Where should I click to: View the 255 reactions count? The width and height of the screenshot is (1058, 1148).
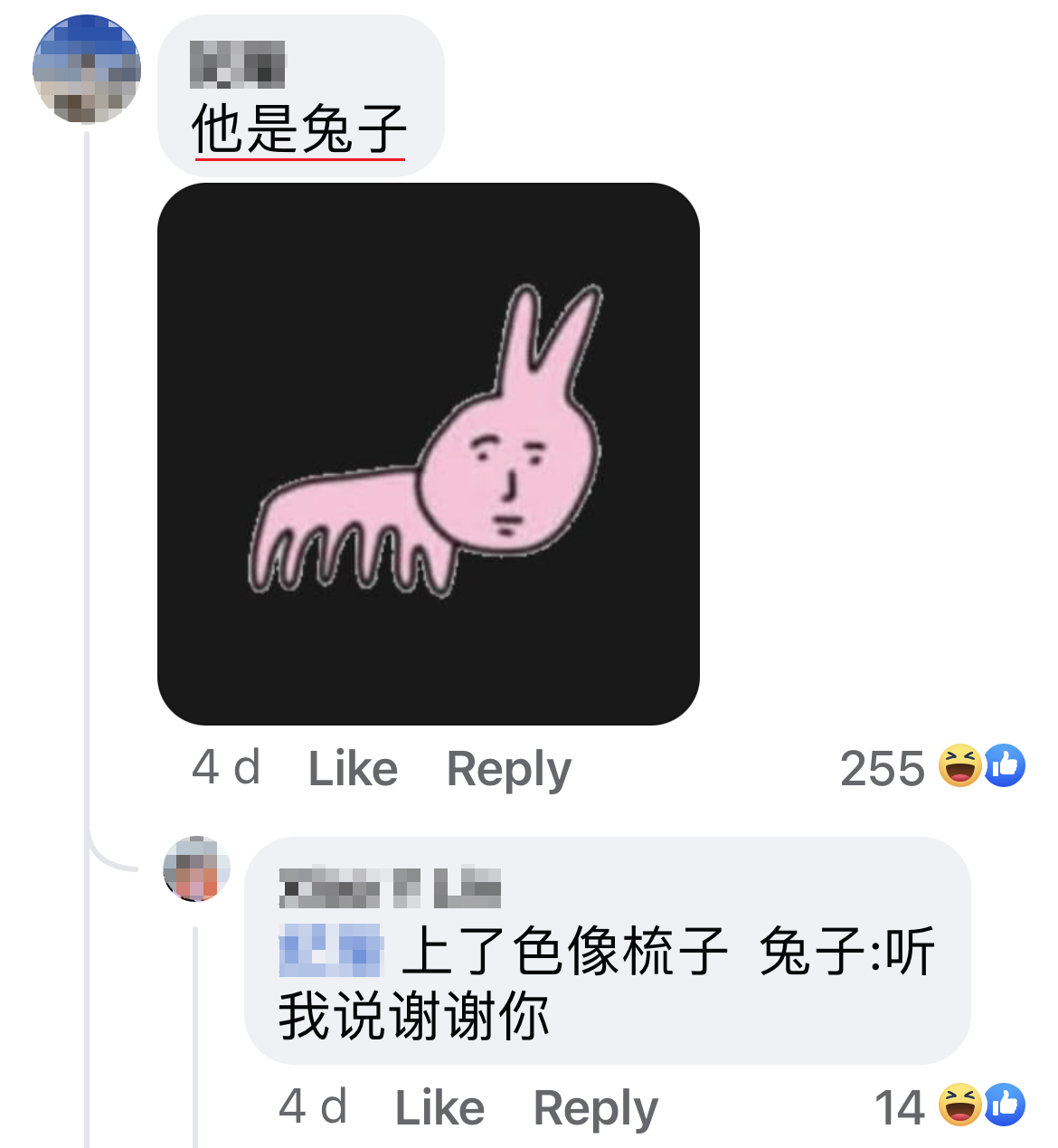click(883, 769)
